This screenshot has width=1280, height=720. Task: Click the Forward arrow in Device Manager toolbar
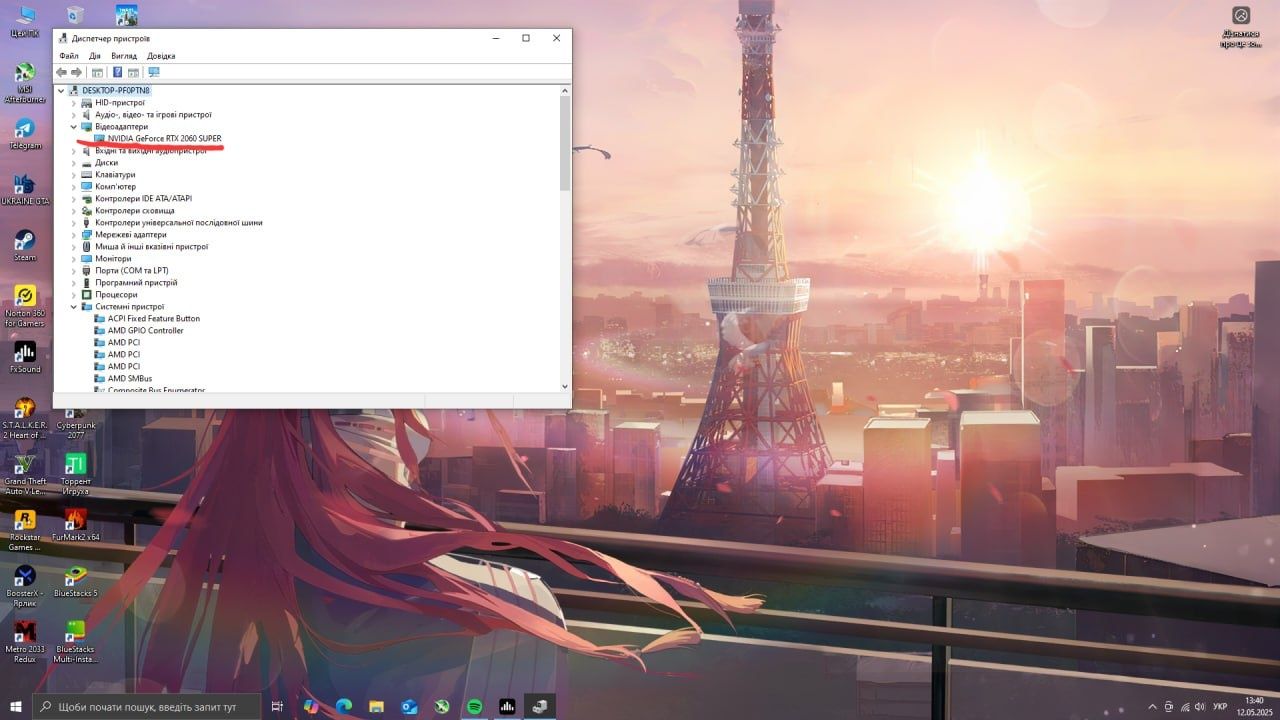(x=76, y=72)
